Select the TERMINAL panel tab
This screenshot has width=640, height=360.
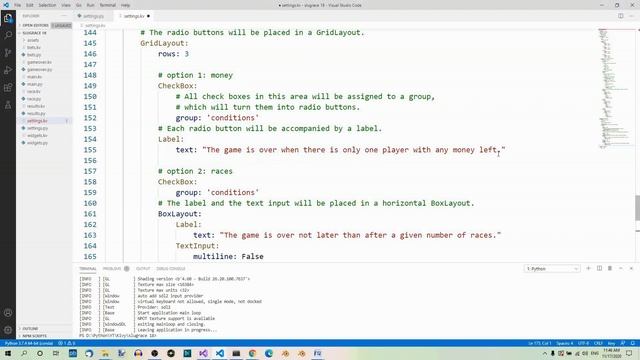[88, 269]
